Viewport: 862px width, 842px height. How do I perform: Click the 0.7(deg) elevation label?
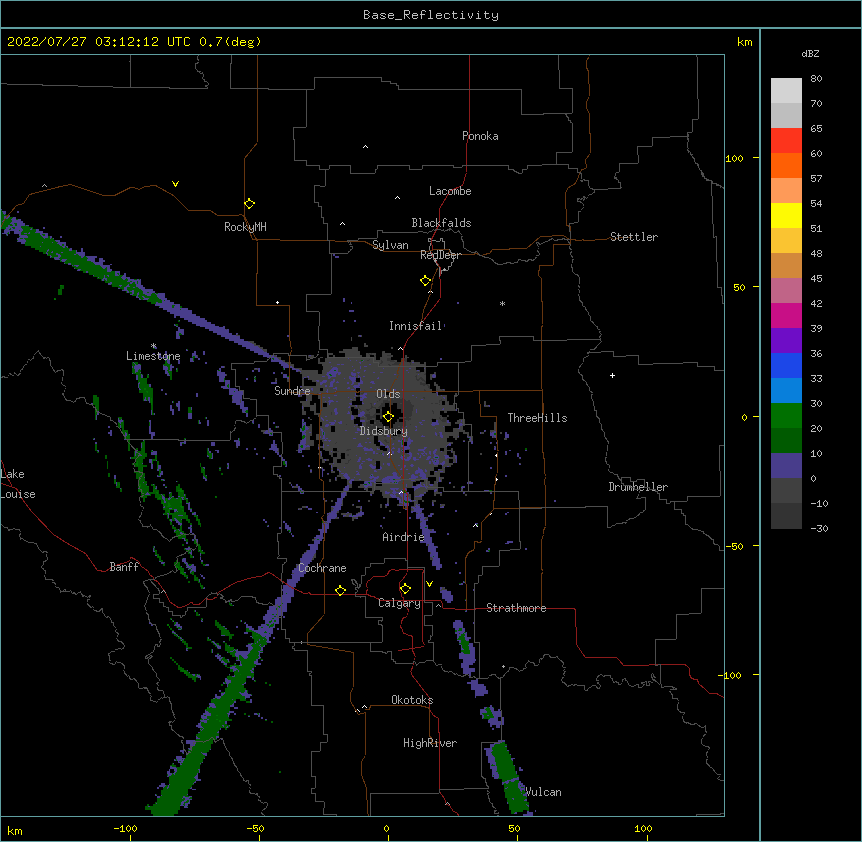230,42
